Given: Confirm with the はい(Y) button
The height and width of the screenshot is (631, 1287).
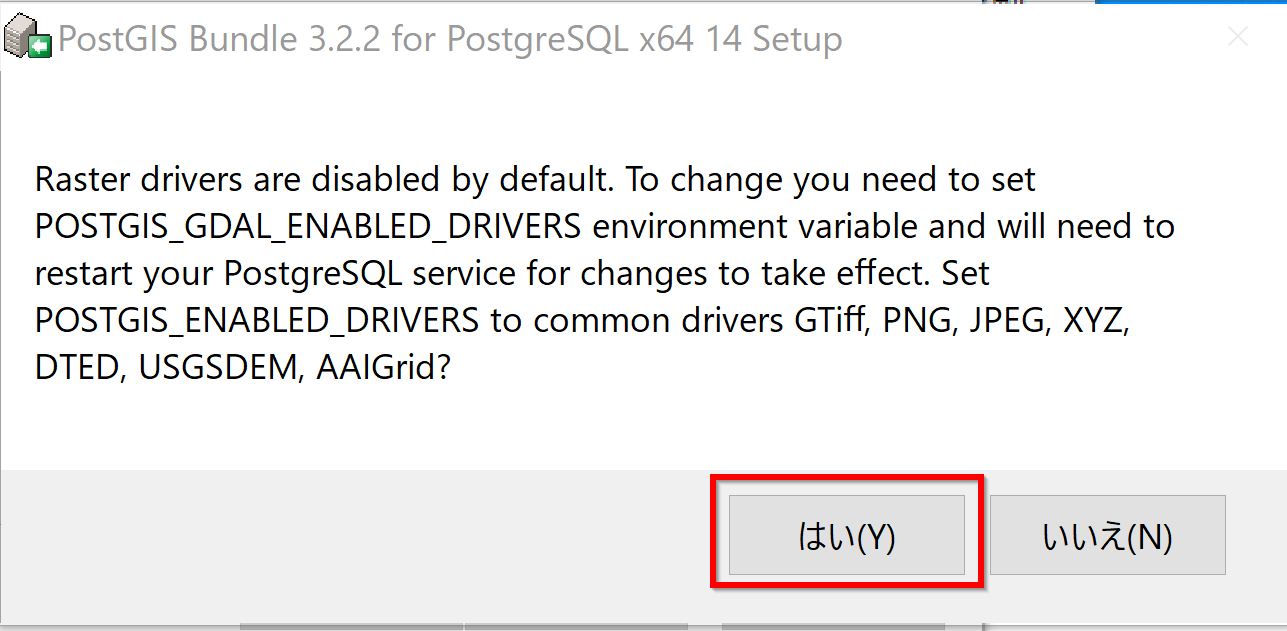Looking at the screenshot, I should [x=846, y=535].
